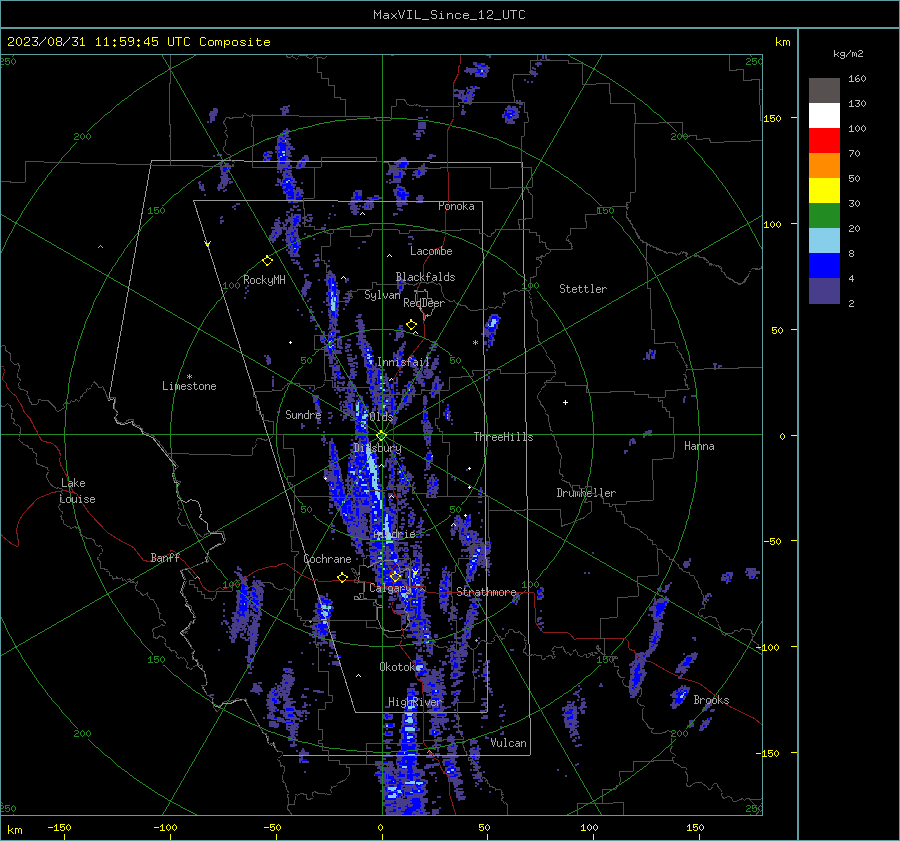Click the Stettler city label
Viewport: 900px width, 841px height.
(583, 289)
